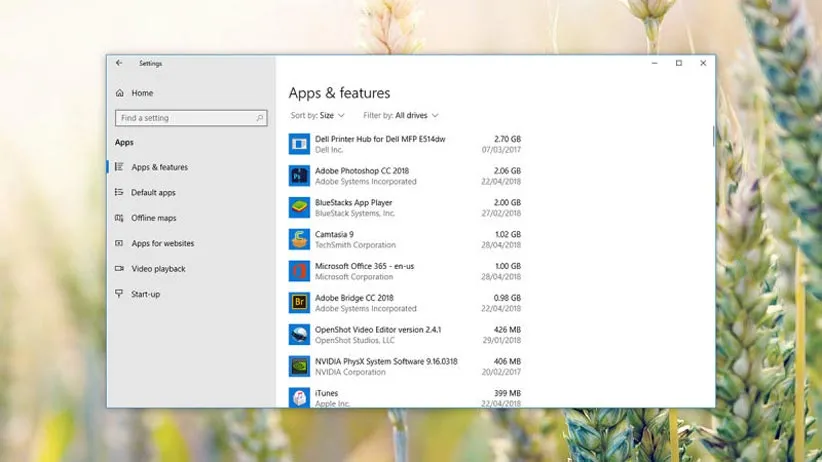Open the Offline maps section
Viewport: 822px width, 462px height.
pyautogui.click(x=153, y=218)
